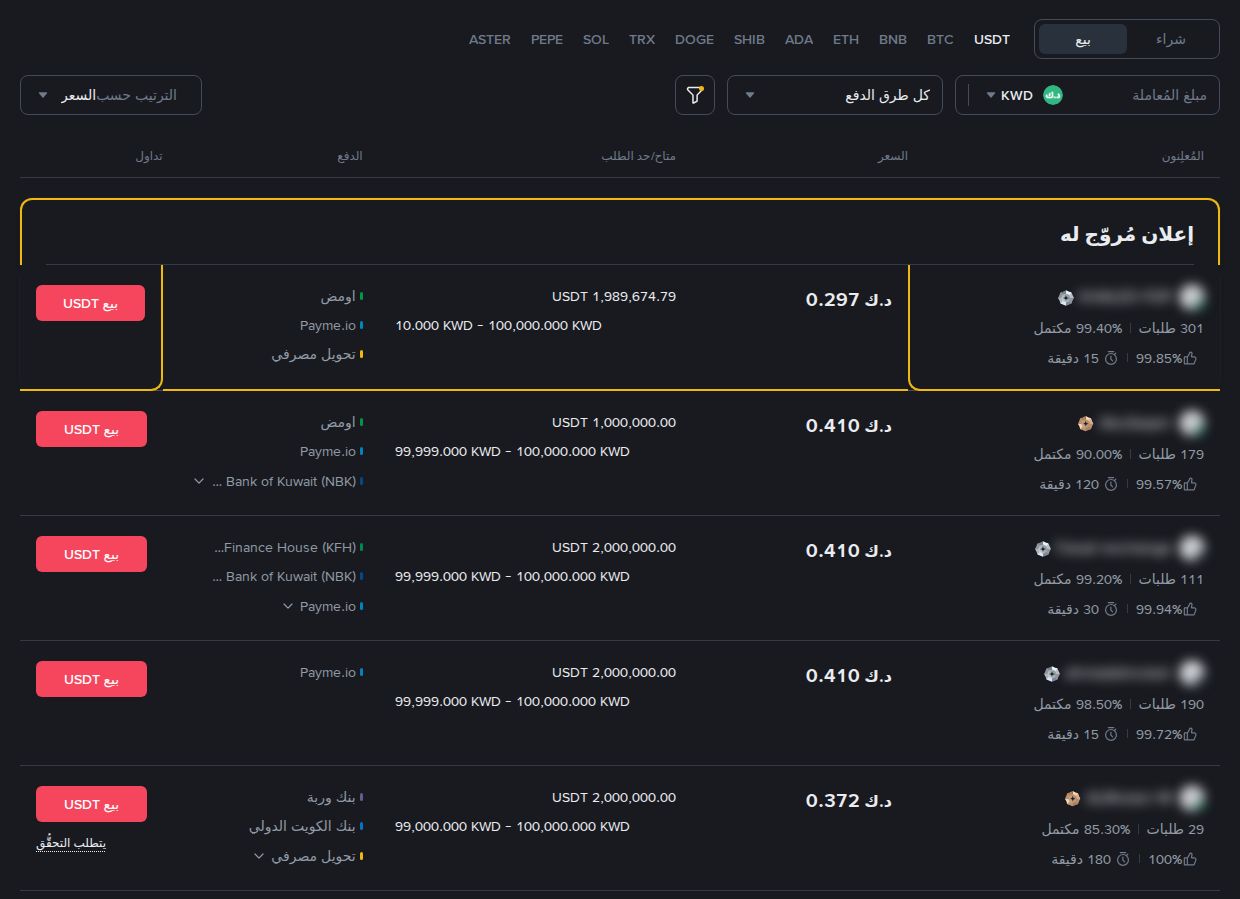Switch to the بيع (sell) toggle
The width and height of the screenshot is (1240, 899).
click(x=1083, y=39)
